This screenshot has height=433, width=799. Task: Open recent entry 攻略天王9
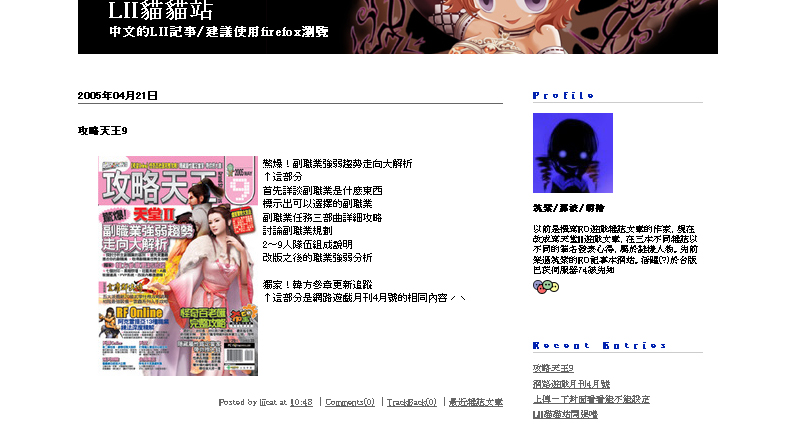coord(553,368)
